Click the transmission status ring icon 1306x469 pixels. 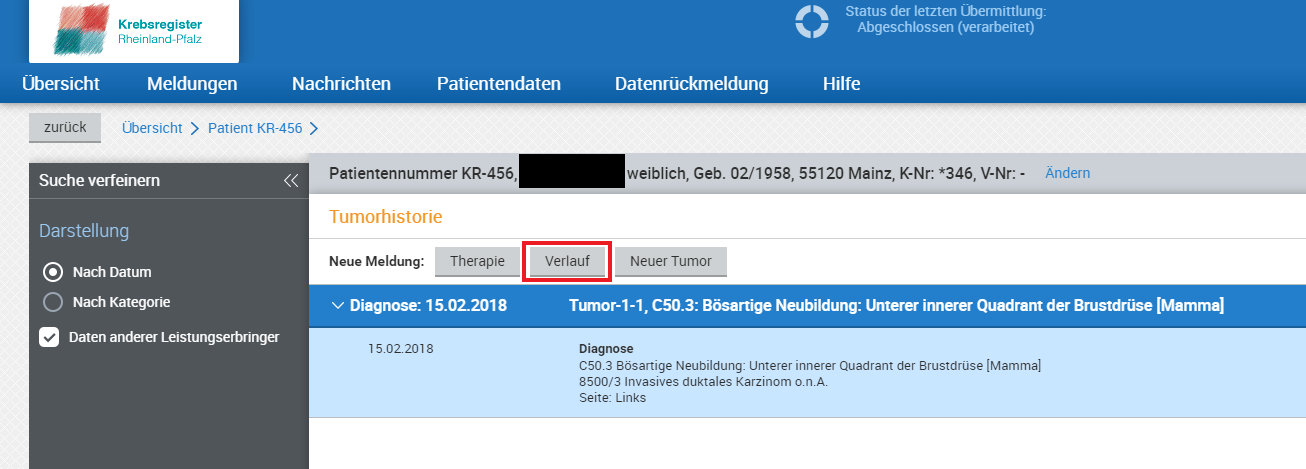tap(812, 21)
